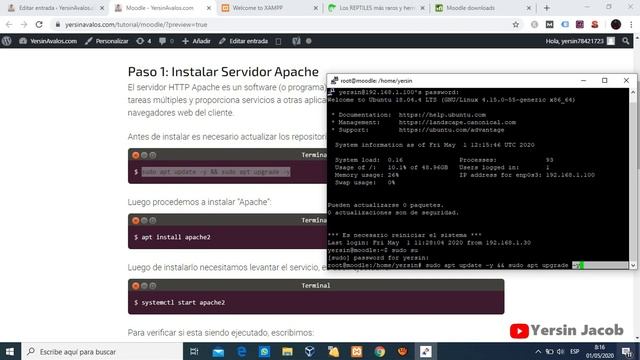
Task: Click the Escribe aquí para buscar box
Action: (102, 351)
